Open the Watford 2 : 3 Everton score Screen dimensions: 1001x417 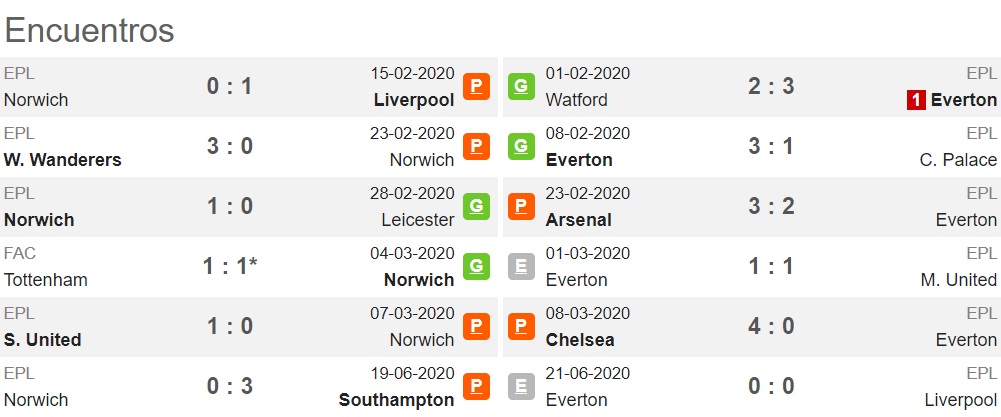click(771, 86)
